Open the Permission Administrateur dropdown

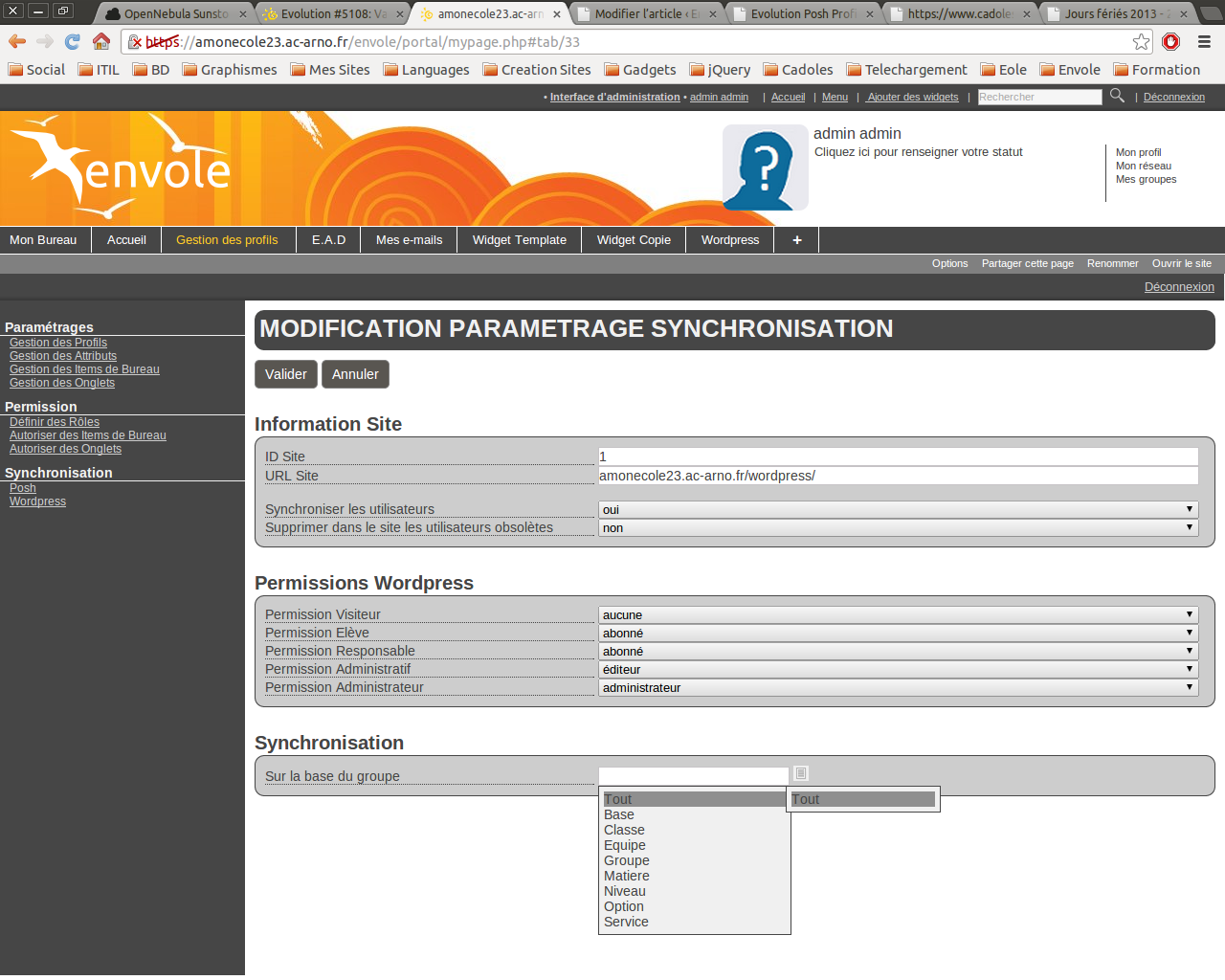click(898, 688)
